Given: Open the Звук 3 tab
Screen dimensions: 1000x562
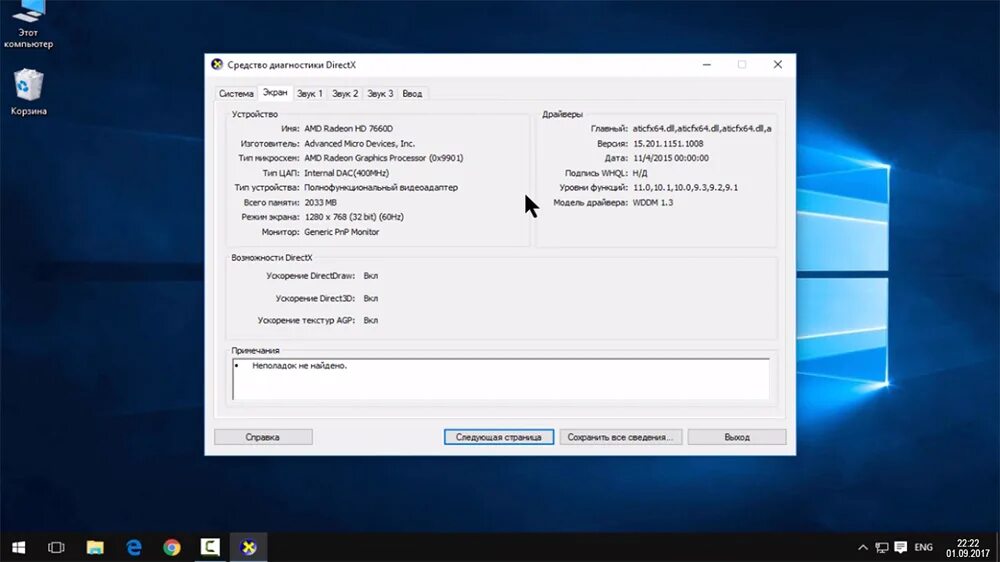Looking at the screenshot, I should tap(380, 93).
